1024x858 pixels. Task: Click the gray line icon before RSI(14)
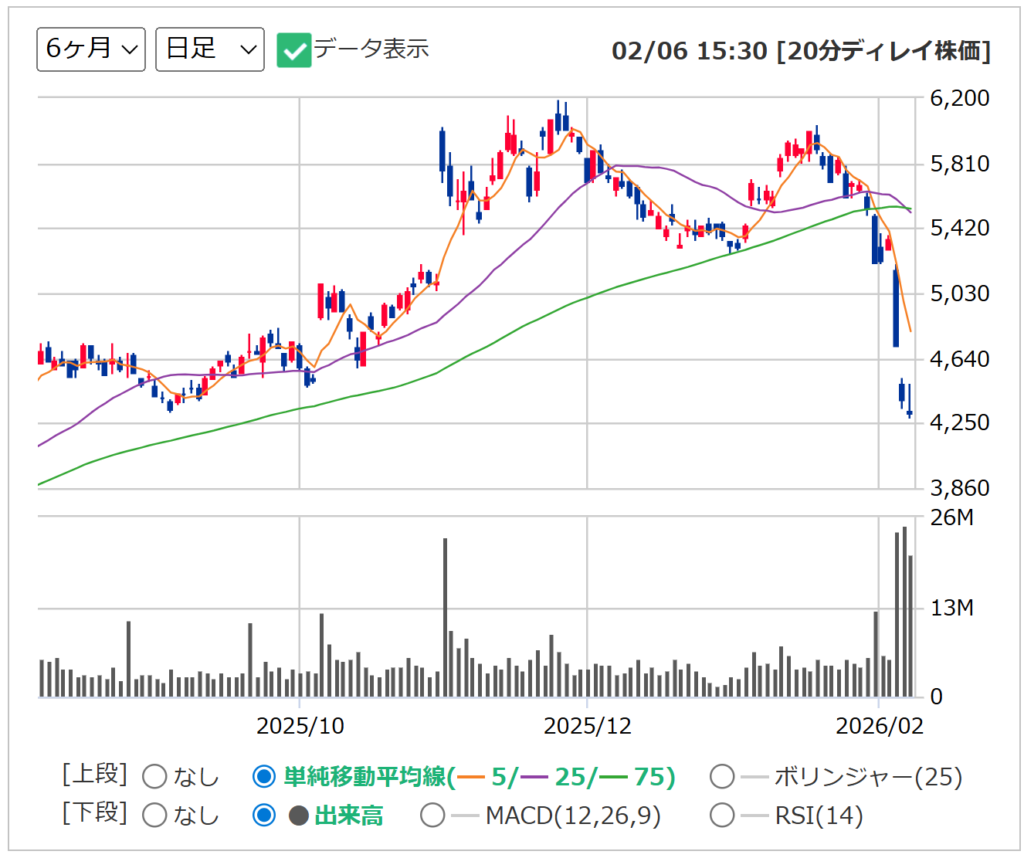point(753,816)
